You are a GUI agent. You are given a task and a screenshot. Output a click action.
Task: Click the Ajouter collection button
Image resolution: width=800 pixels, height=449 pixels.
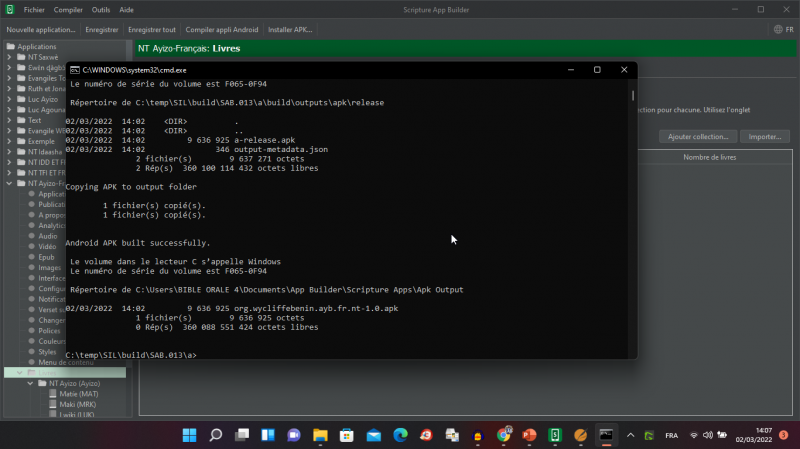[x=697, y=136]
